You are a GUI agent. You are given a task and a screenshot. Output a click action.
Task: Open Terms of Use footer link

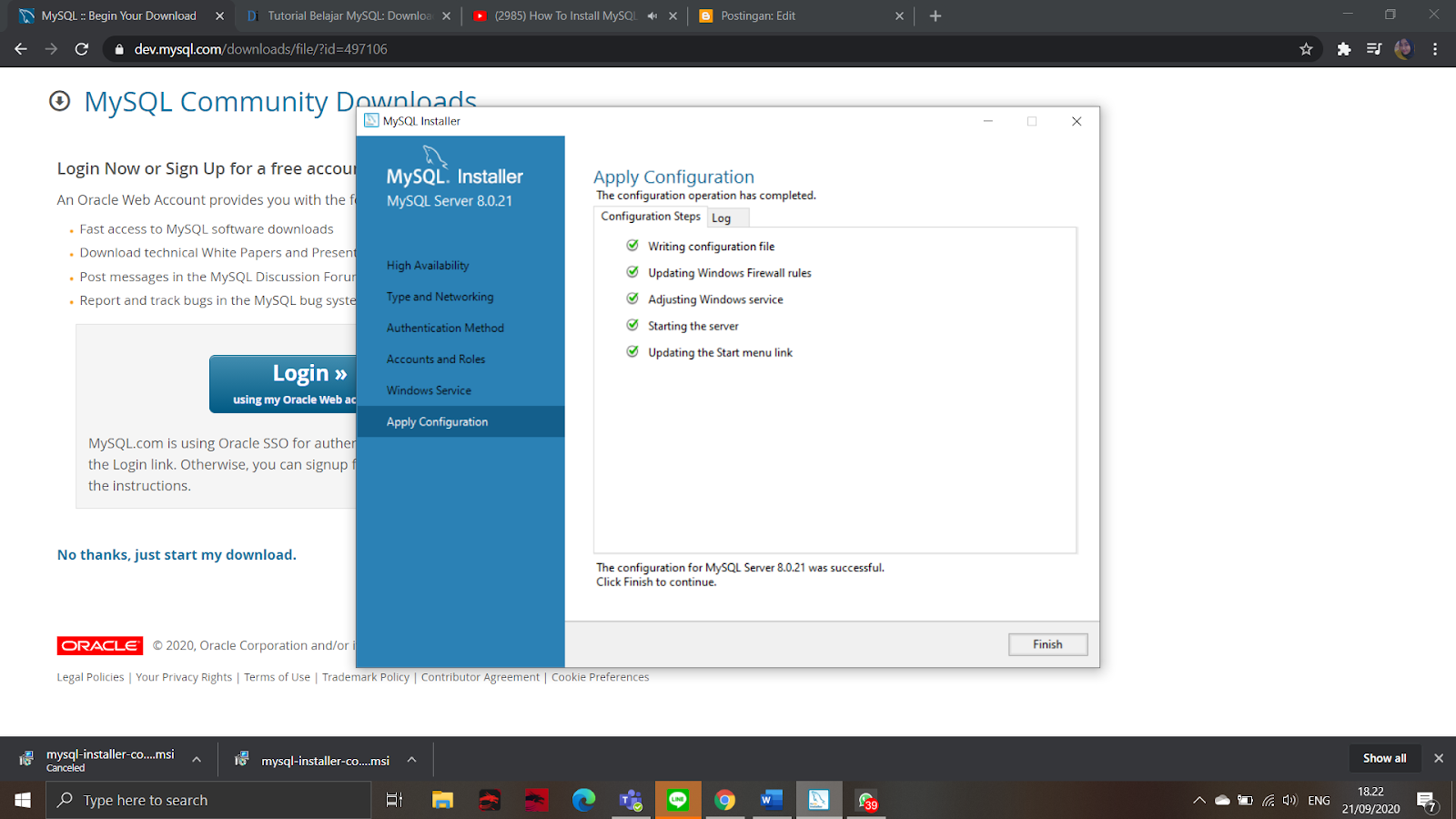(x=277, y=677)
